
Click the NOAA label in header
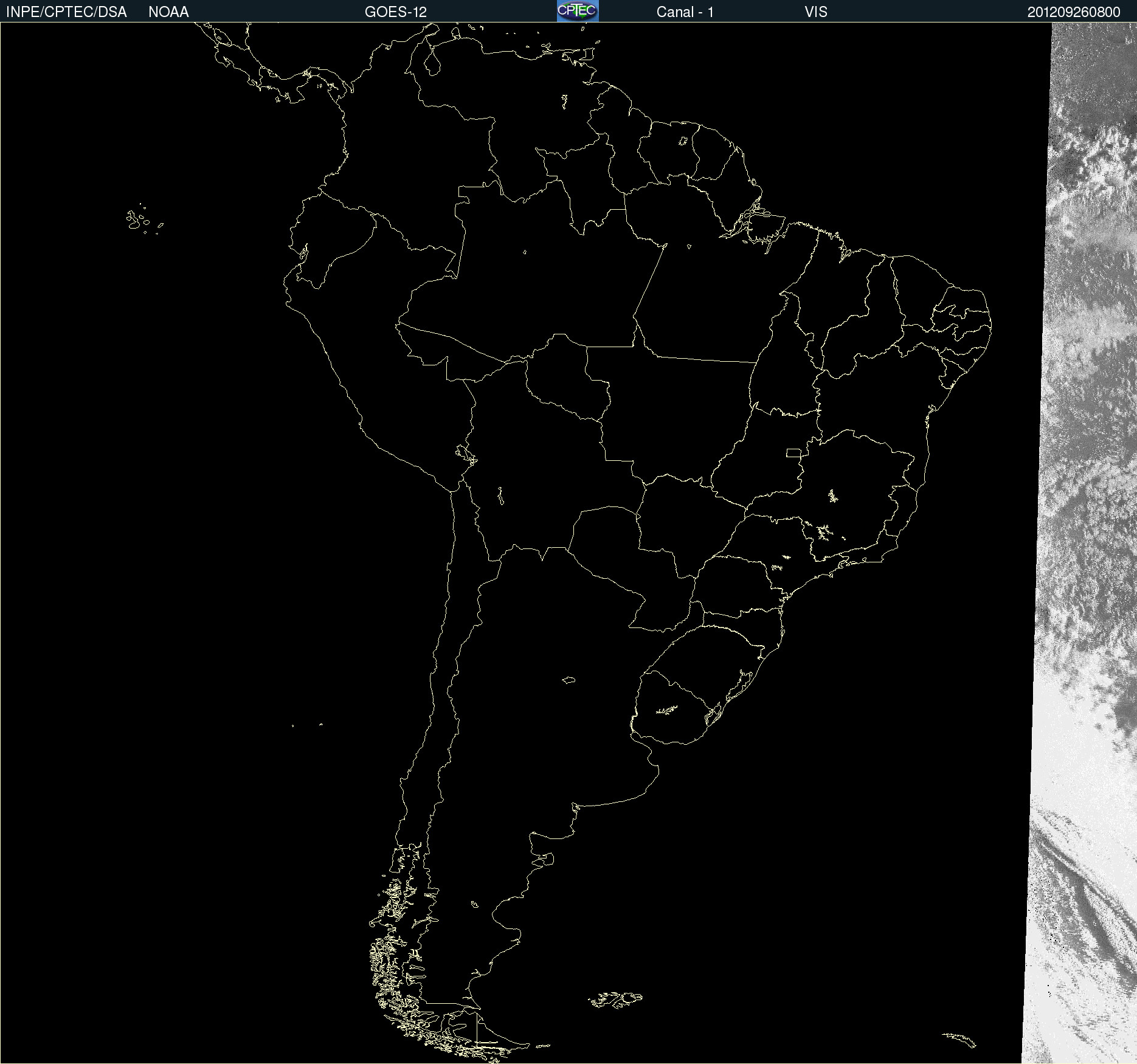(x=168, y=12)
